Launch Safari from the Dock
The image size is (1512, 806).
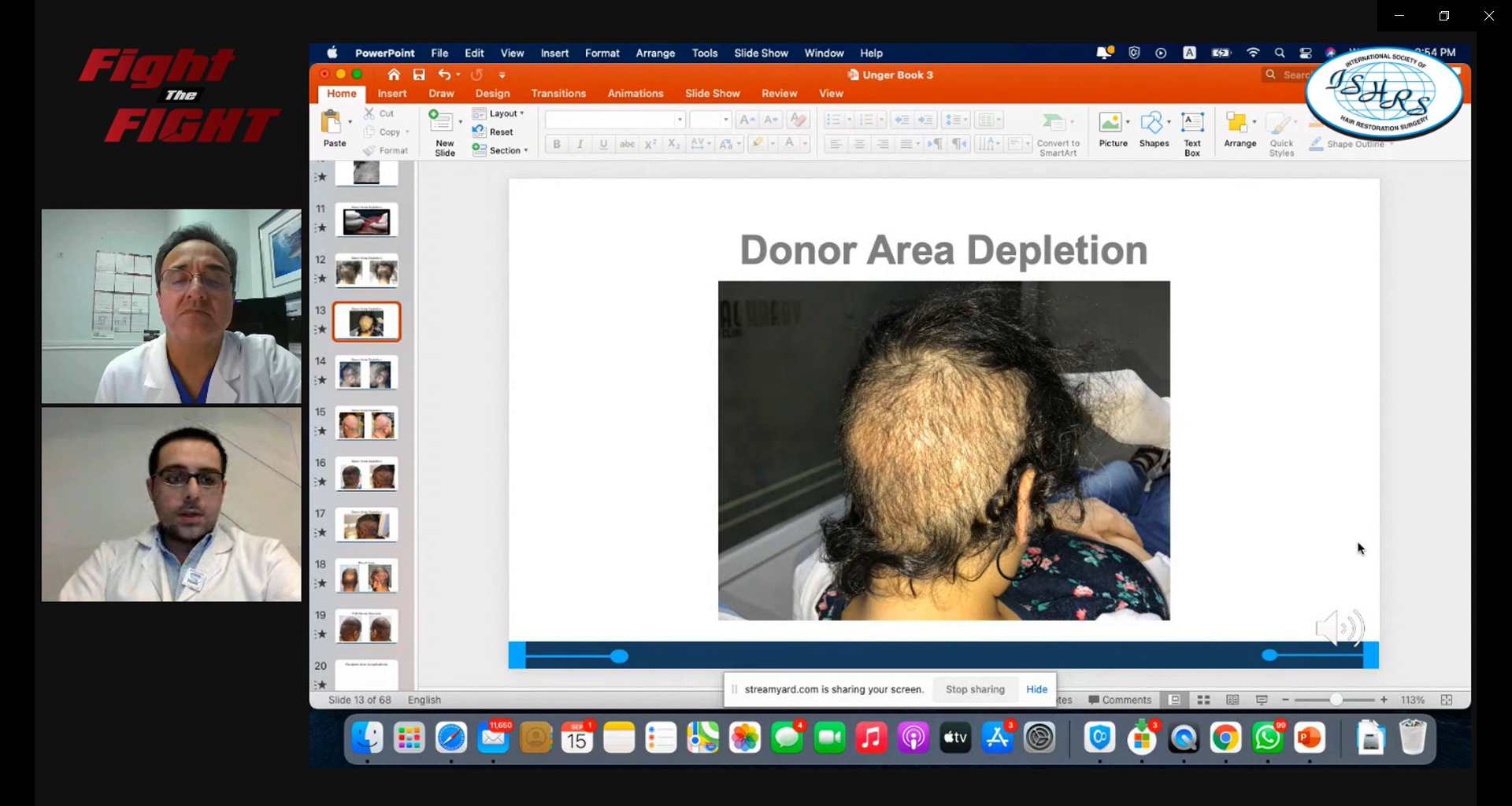coord(451,738)
